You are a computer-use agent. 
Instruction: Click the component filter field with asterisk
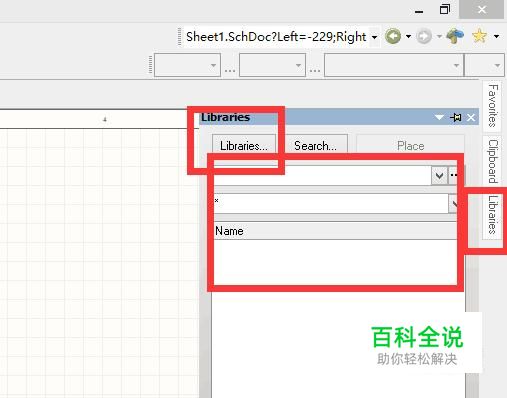331,203
